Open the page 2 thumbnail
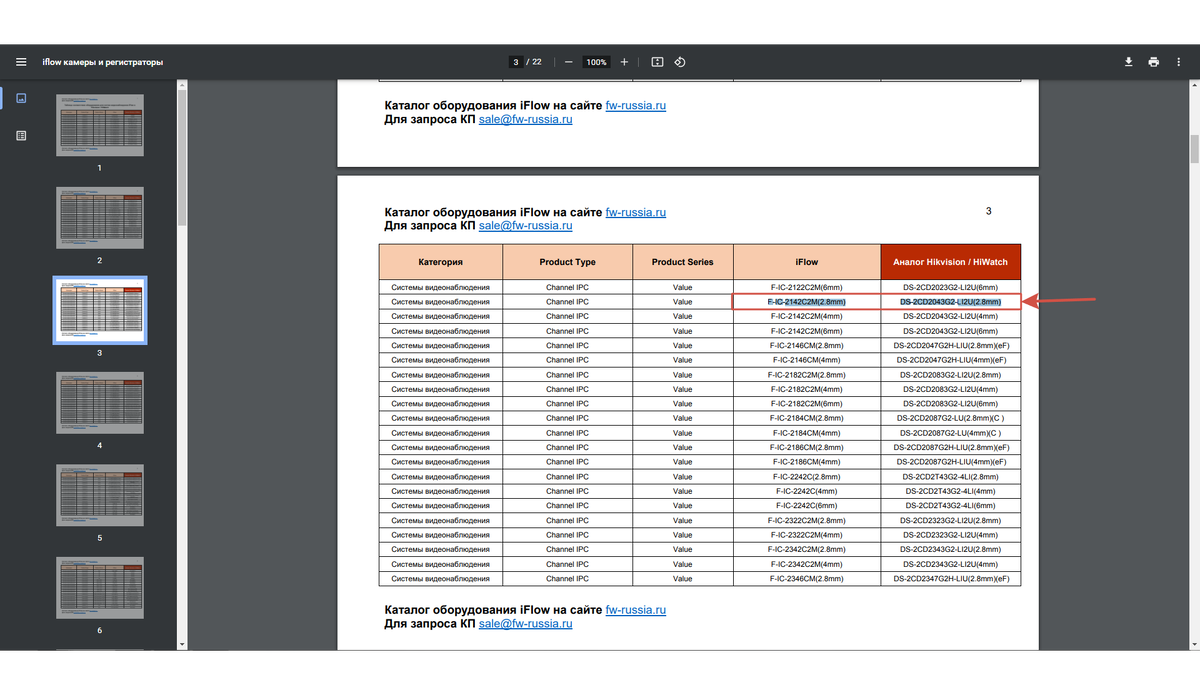Viewport: 1200px width, 675px height. click(x=100, y=218)
